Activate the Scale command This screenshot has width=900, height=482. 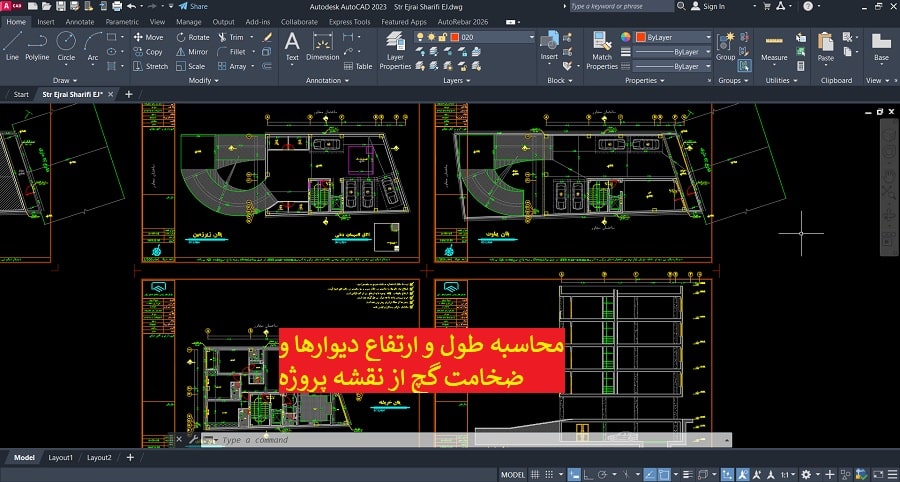click(191, 67)
